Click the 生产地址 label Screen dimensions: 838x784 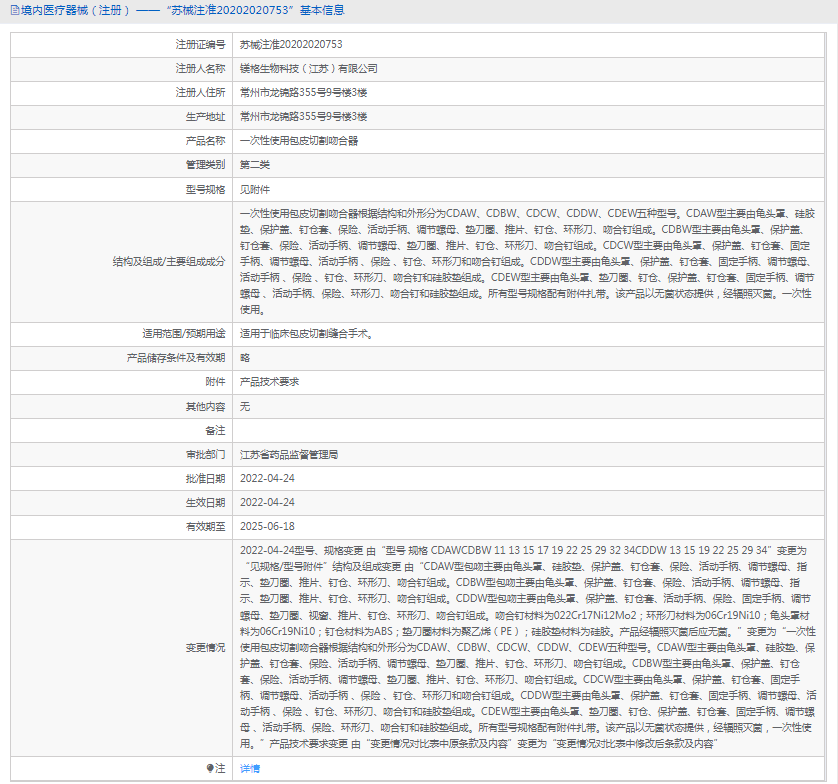205,117
